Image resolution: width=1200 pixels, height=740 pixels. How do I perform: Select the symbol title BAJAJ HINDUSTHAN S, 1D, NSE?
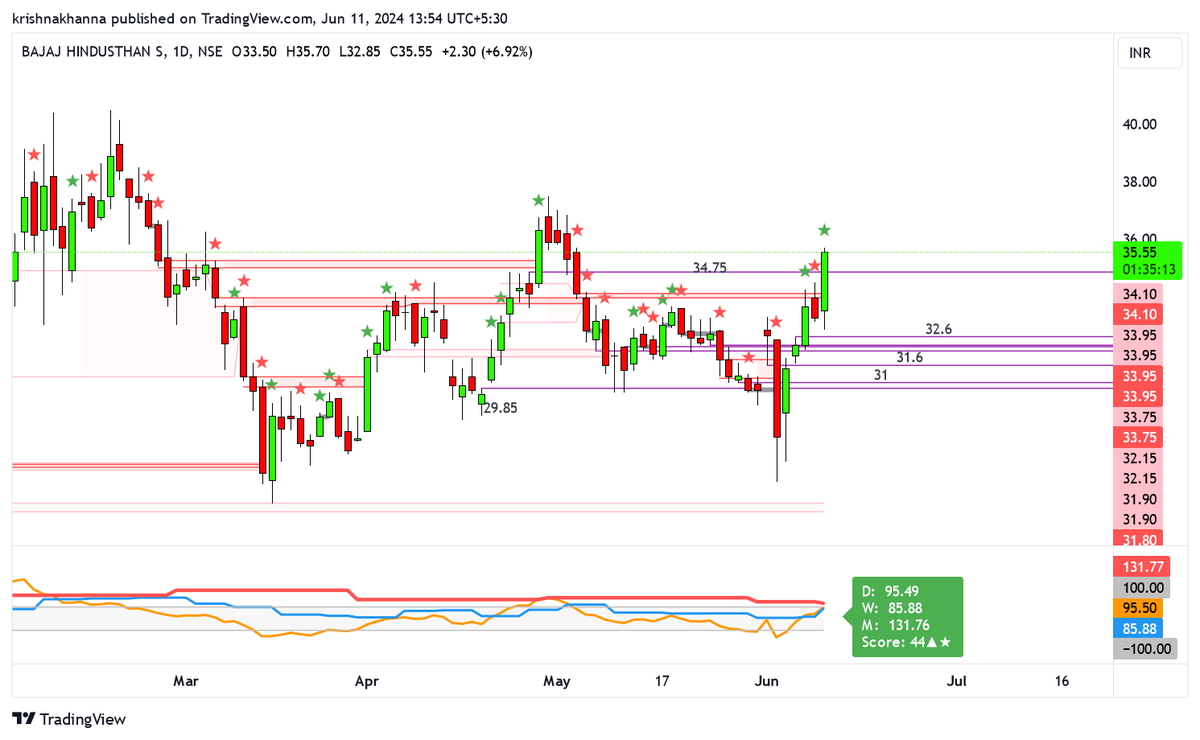coord(122,51)
